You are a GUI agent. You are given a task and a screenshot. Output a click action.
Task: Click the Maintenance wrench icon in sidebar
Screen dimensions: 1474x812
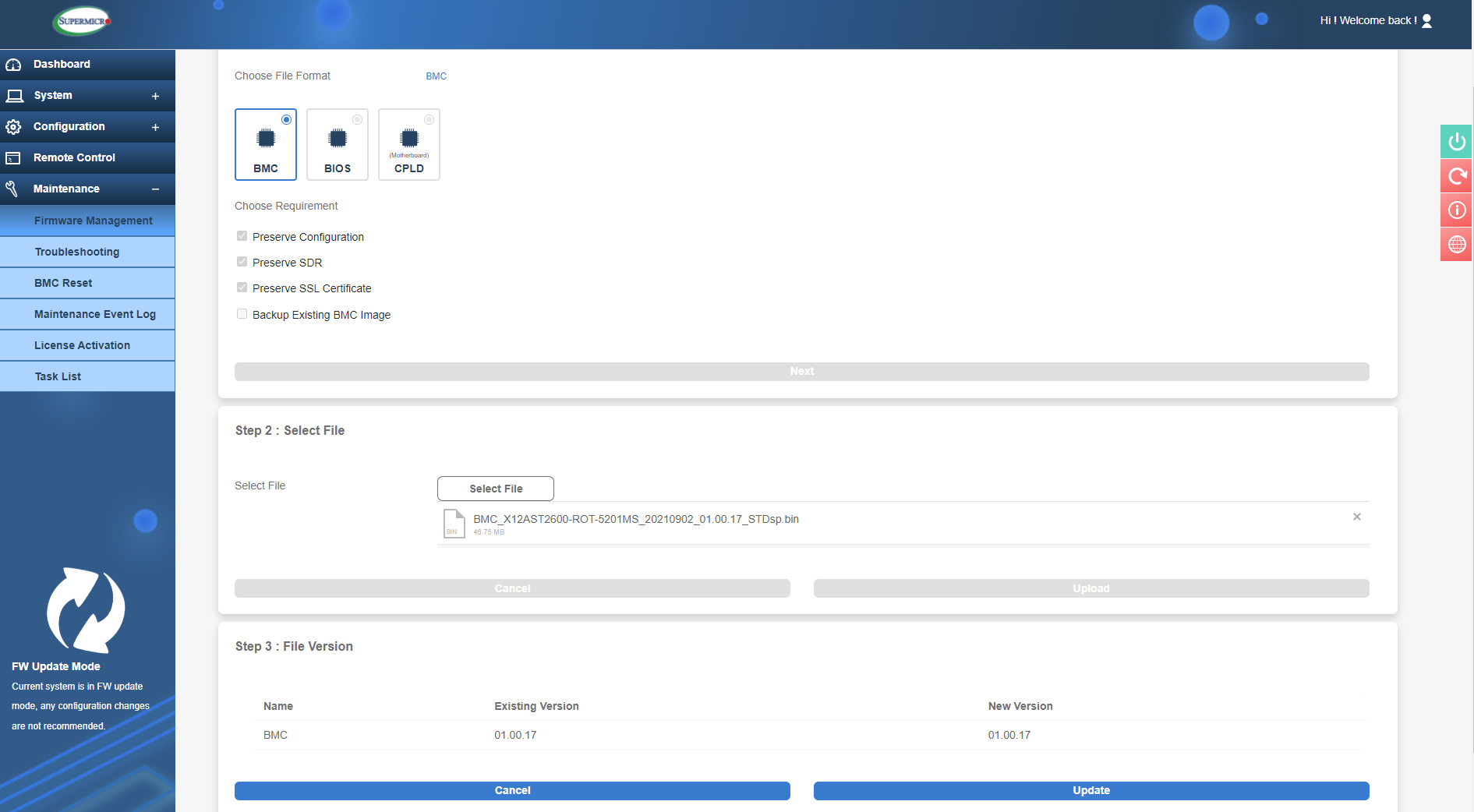tap(12, 189)
